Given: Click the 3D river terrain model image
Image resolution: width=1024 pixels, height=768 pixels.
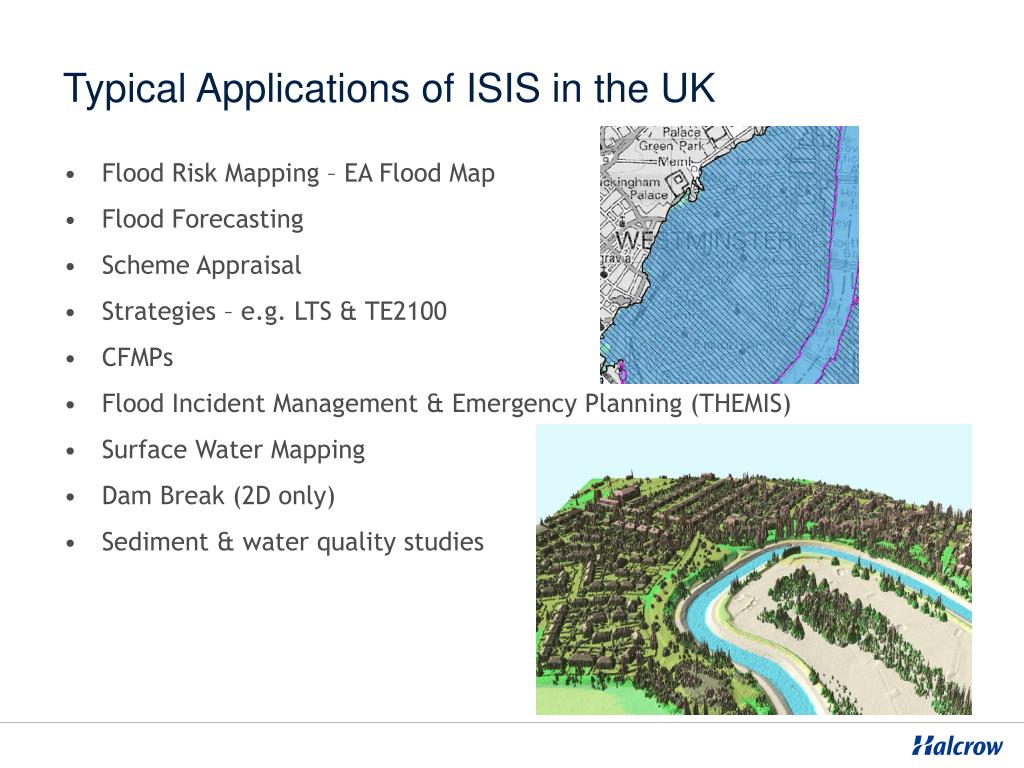Looking at the screenshot, I should click(x=754, y=569).
